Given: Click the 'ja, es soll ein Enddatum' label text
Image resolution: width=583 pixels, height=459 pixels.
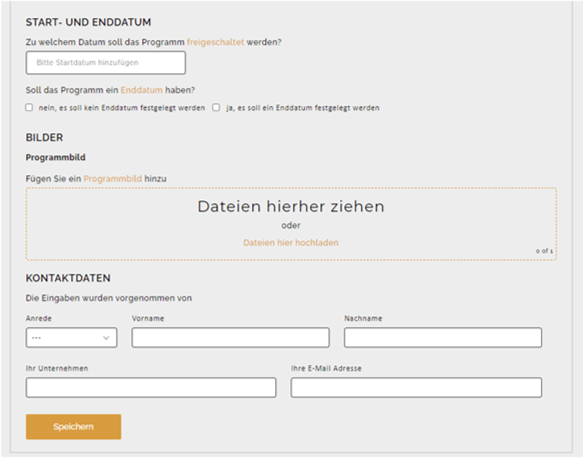Looking at the screenshot, I should point(303,108).
